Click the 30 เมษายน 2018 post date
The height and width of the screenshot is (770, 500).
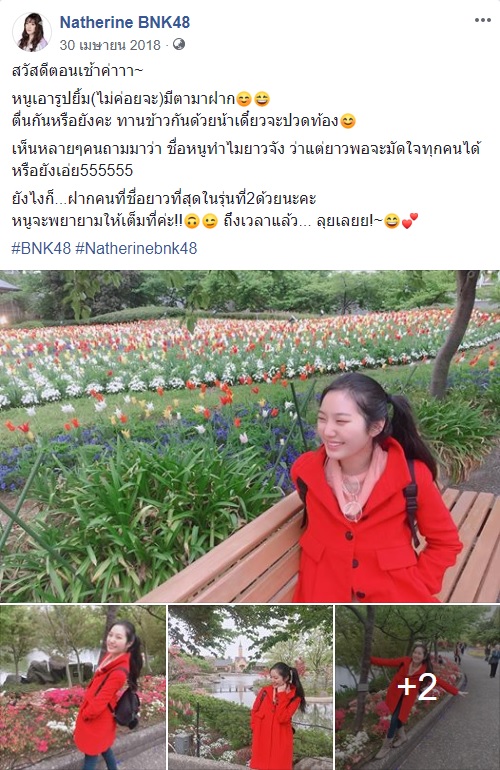click(x=110, y=45)
